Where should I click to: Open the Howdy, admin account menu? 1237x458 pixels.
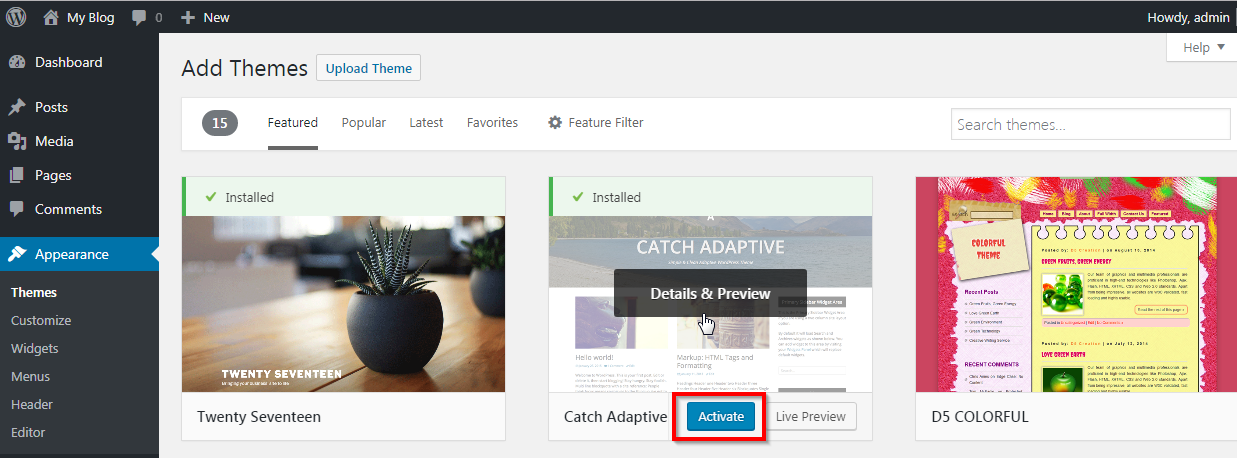click(x=1190, y=17)
